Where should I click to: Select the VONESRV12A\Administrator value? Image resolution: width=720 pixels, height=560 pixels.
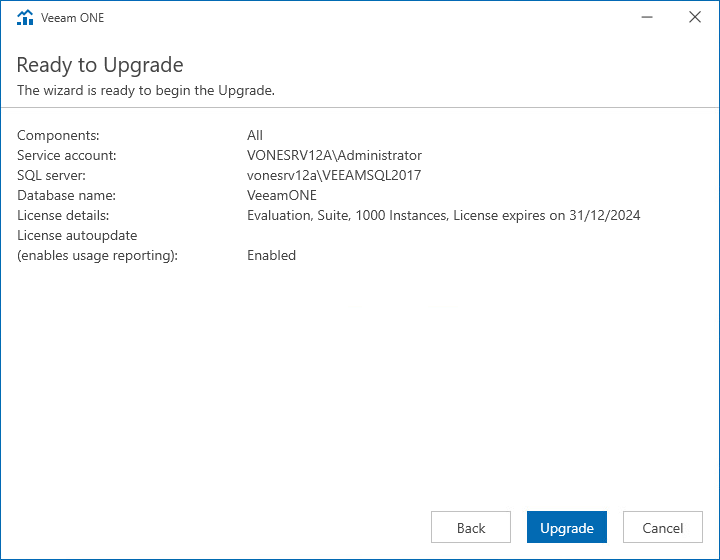click(334, 156)
